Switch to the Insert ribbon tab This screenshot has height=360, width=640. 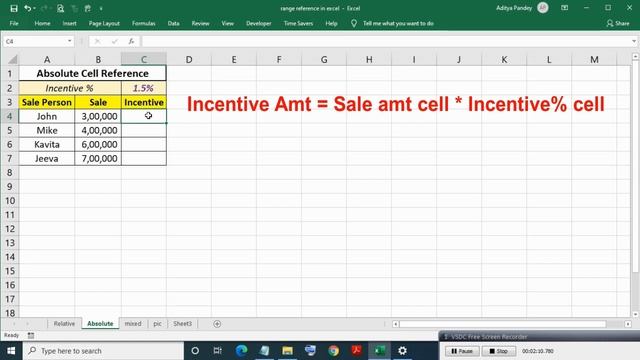[x=69, y=24]
